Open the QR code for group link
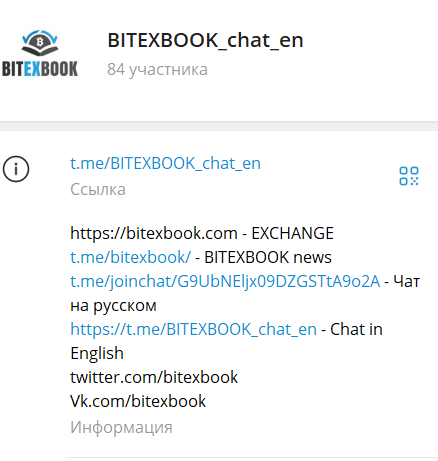Viewport: 438px width, 461px height. (x=409, y=176)
